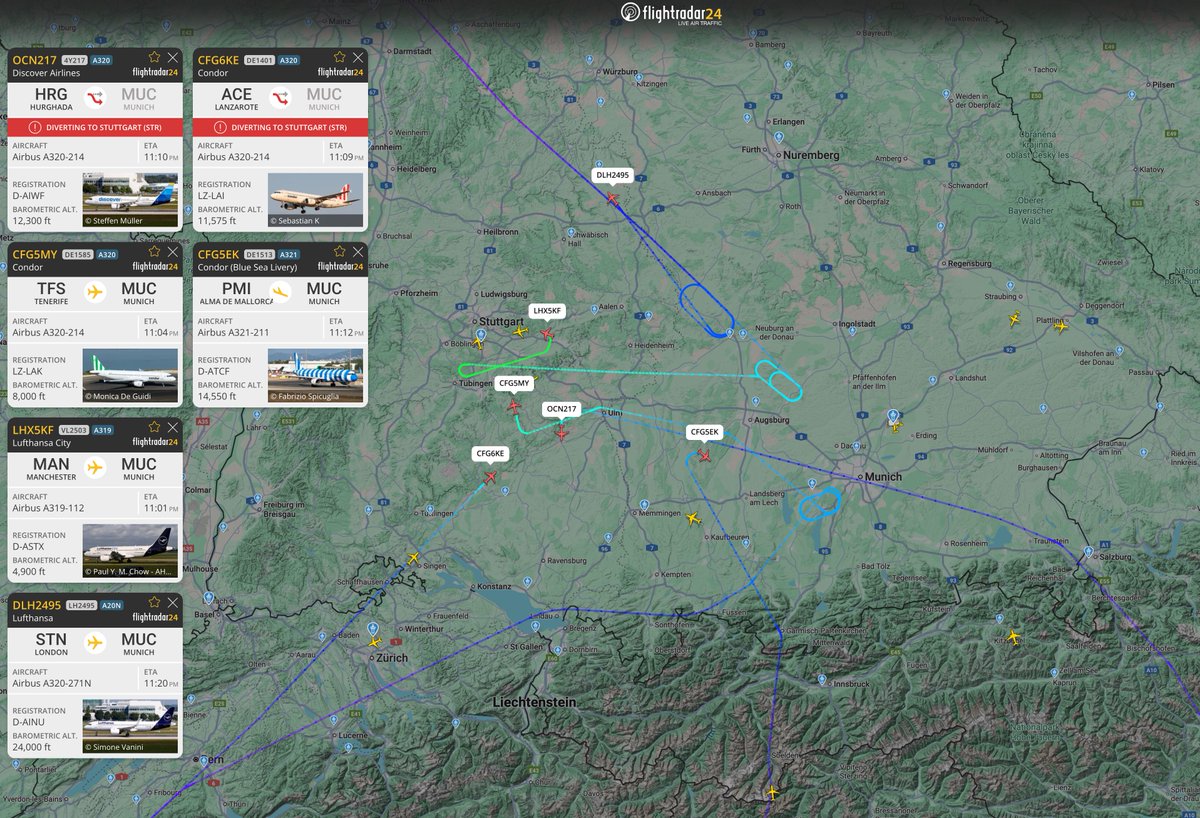This screenshot has width=1200, height=818.
Task: Select the red DLH2495 aircraft on map
Action: 612,198
